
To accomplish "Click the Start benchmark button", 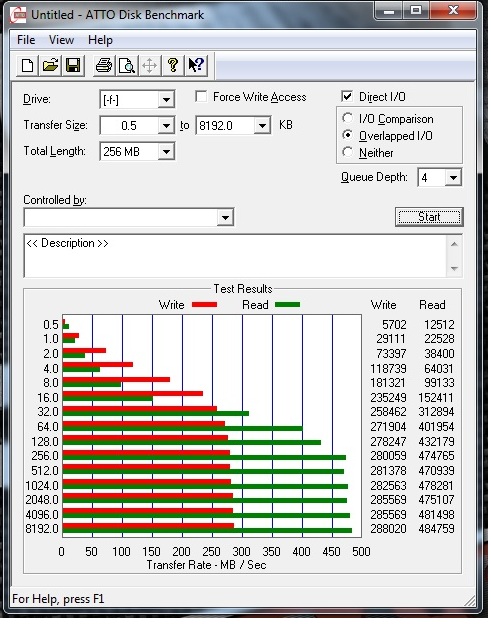I will pyautogui.click(x=429, y=217).
